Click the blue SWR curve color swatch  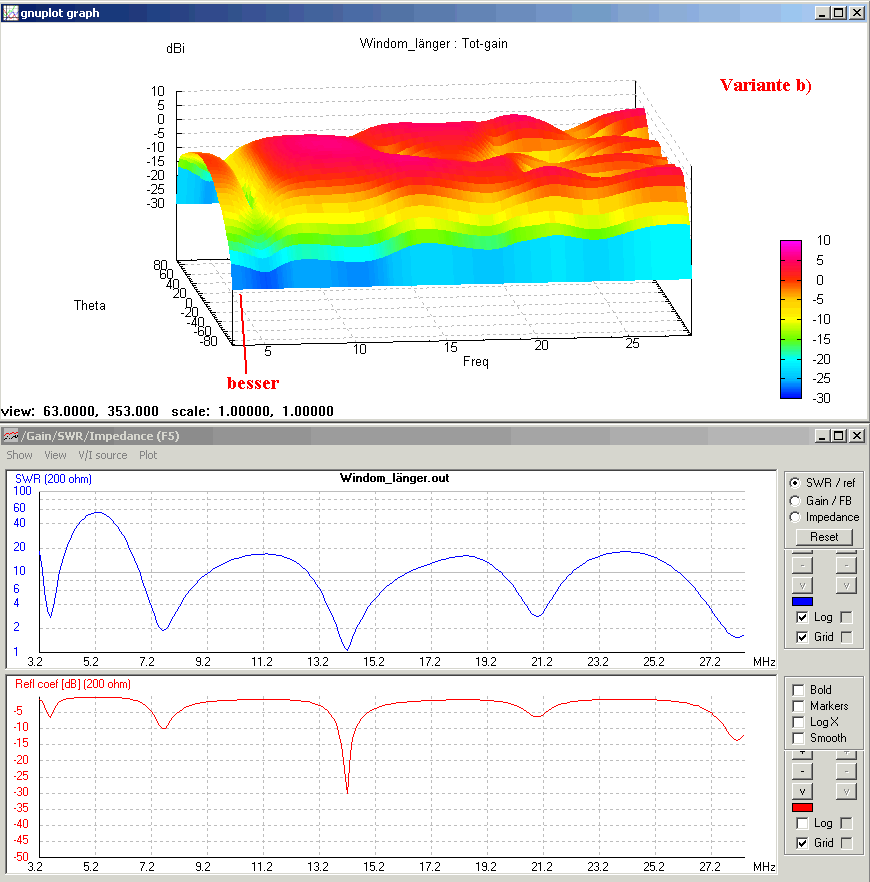pyautogui.click(x=802, y=601)
